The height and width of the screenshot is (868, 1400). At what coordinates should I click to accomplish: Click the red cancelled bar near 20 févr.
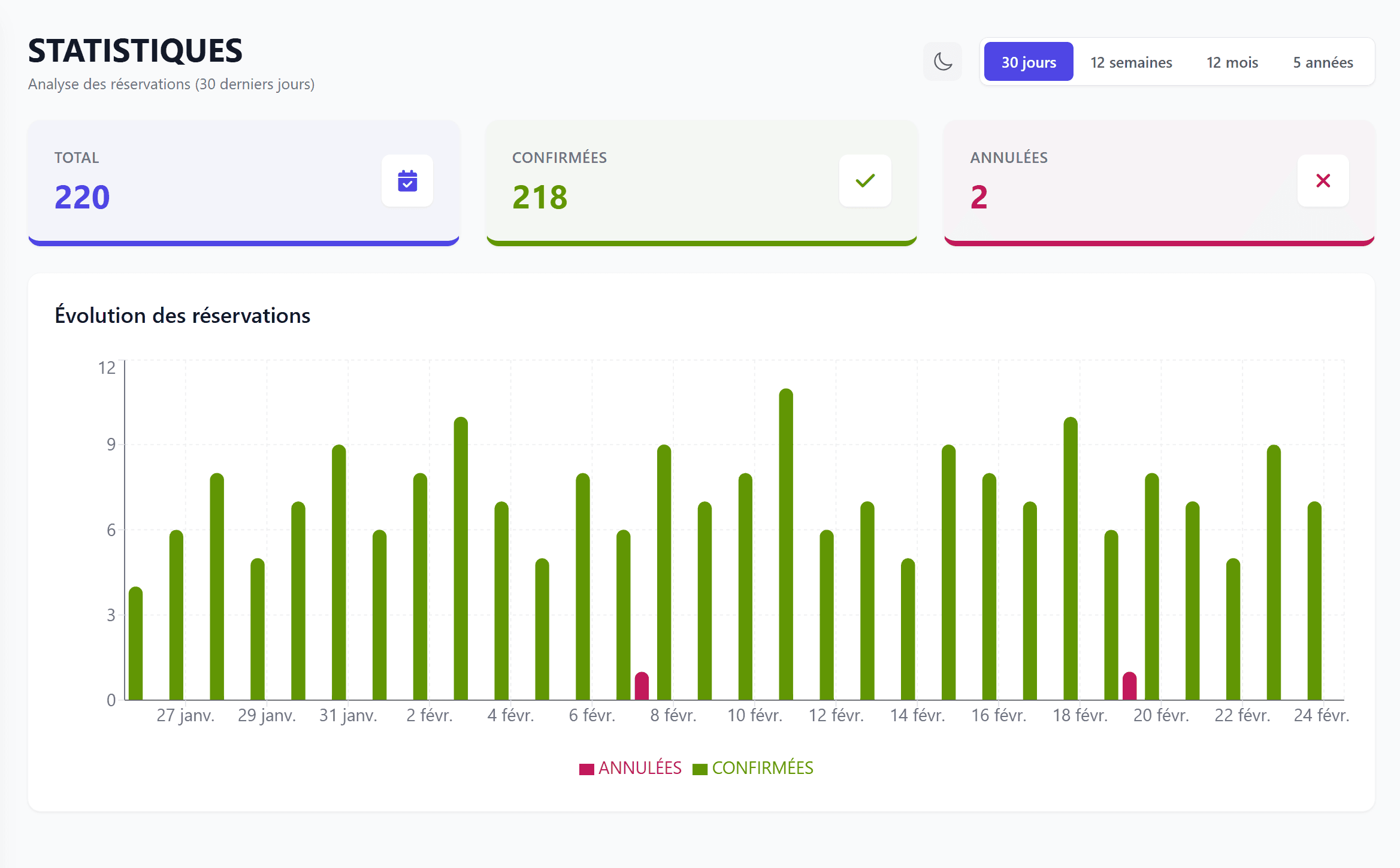point(1129,686)
